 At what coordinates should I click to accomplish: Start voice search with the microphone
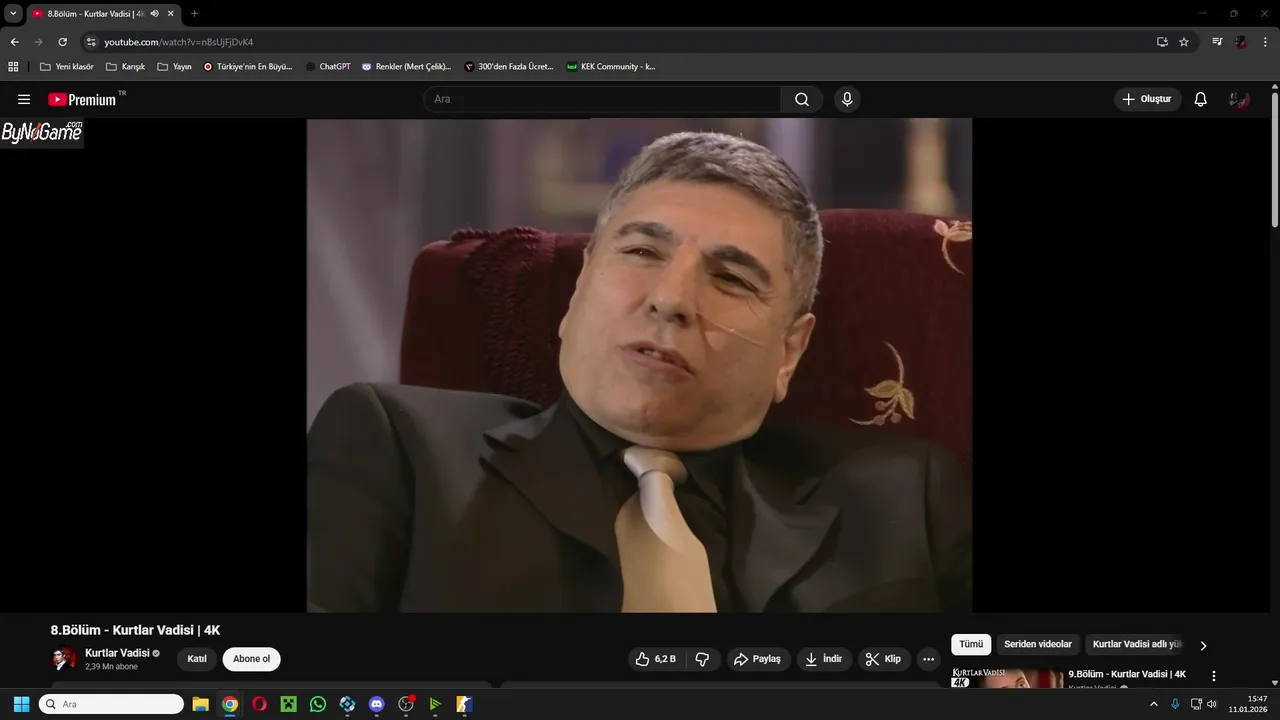(847, 99)
